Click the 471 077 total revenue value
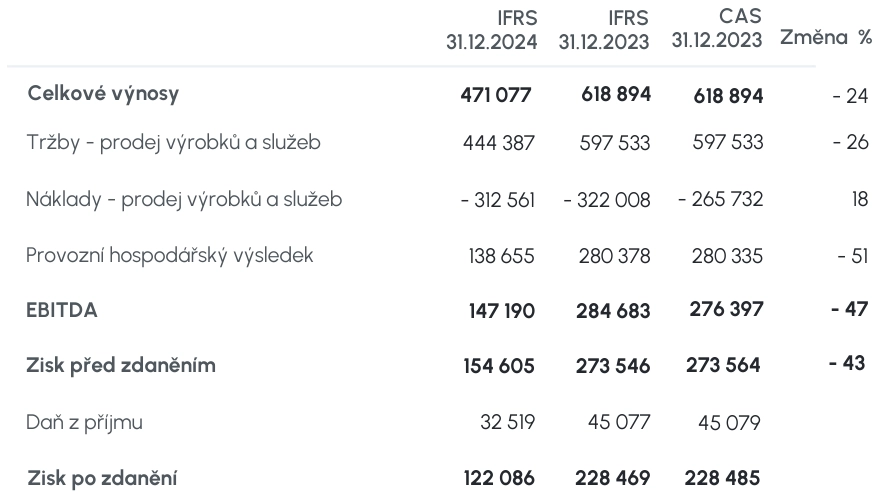 pos(496,95)
